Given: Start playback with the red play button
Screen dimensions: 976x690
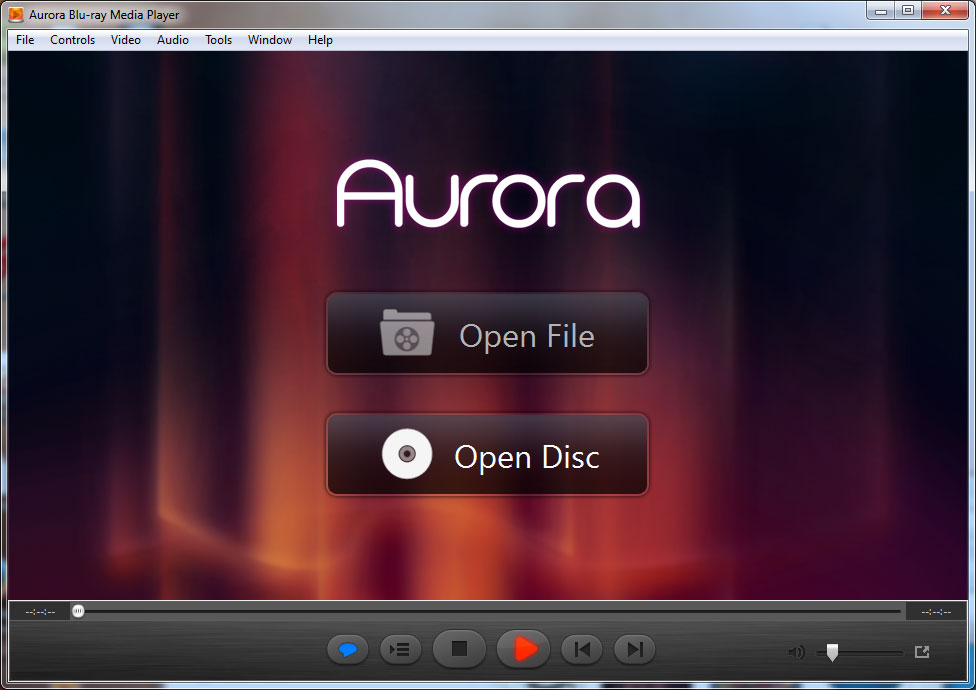Looking at the screenshot, I should pyautogui.click(x=523, y=649).
